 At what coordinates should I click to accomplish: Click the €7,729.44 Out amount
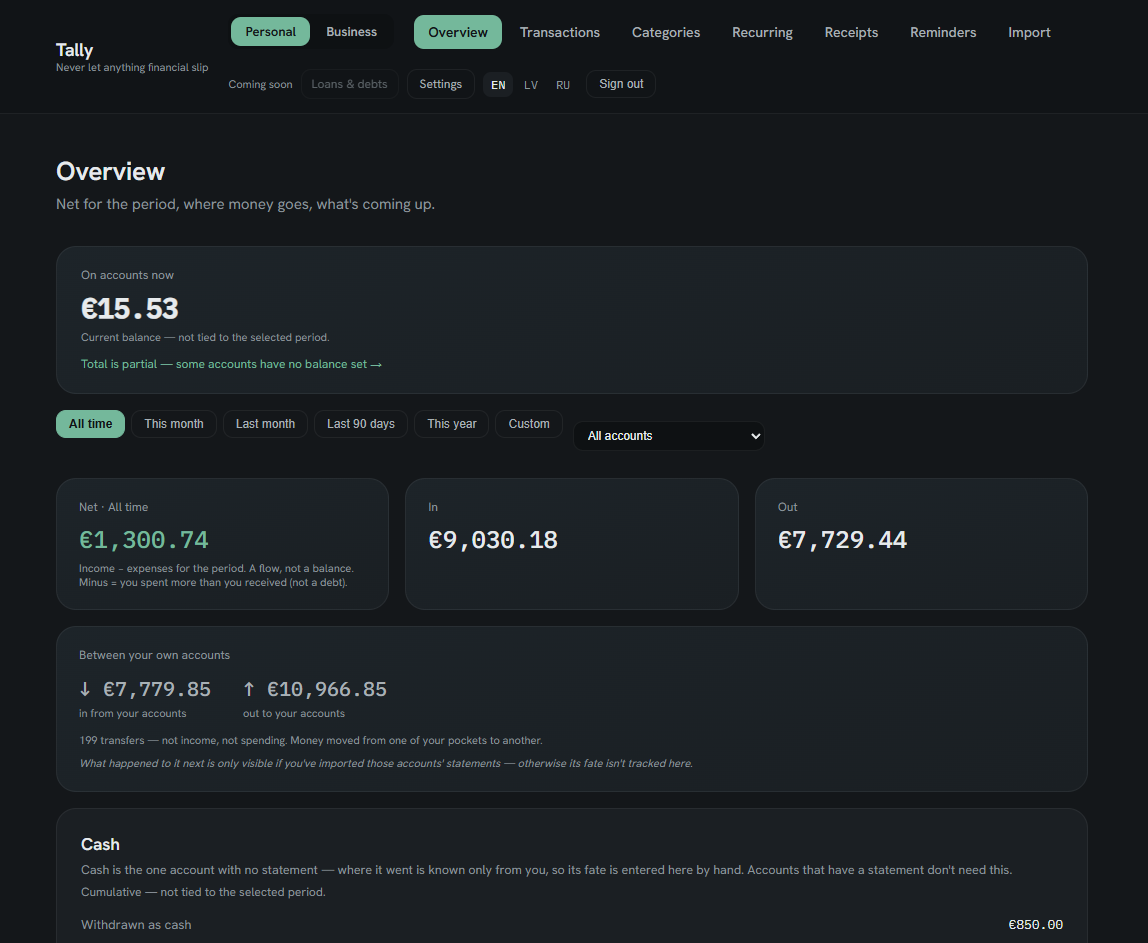click(842, 540)
